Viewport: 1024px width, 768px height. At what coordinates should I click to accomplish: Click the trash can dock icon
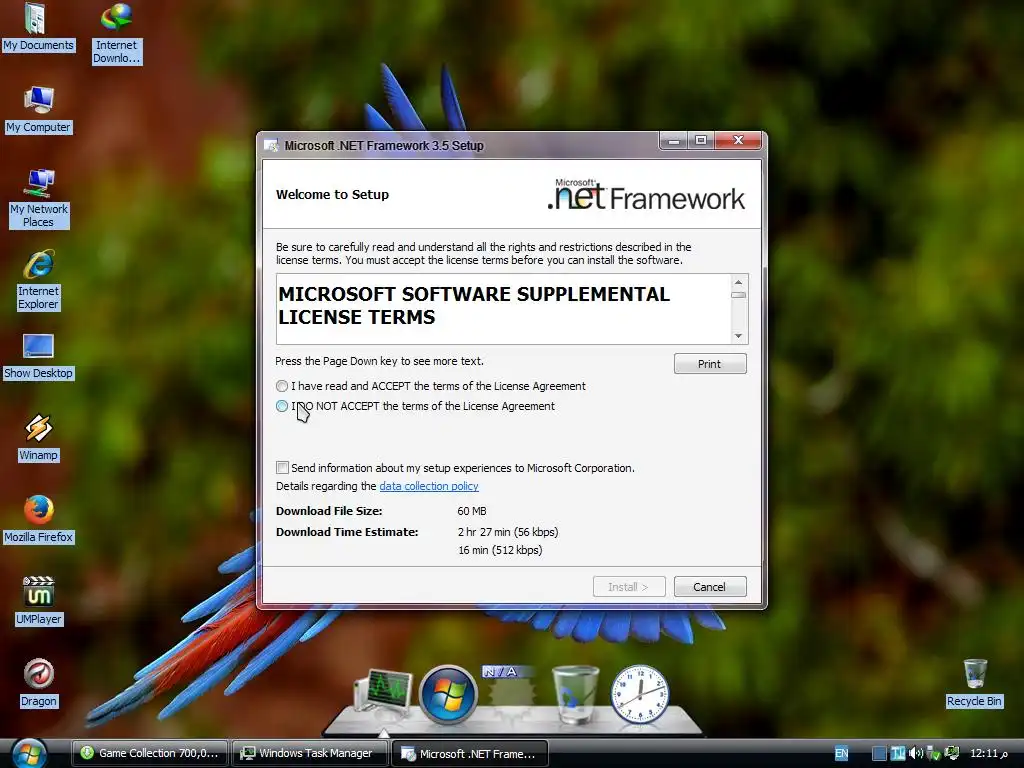coord(575,694)
